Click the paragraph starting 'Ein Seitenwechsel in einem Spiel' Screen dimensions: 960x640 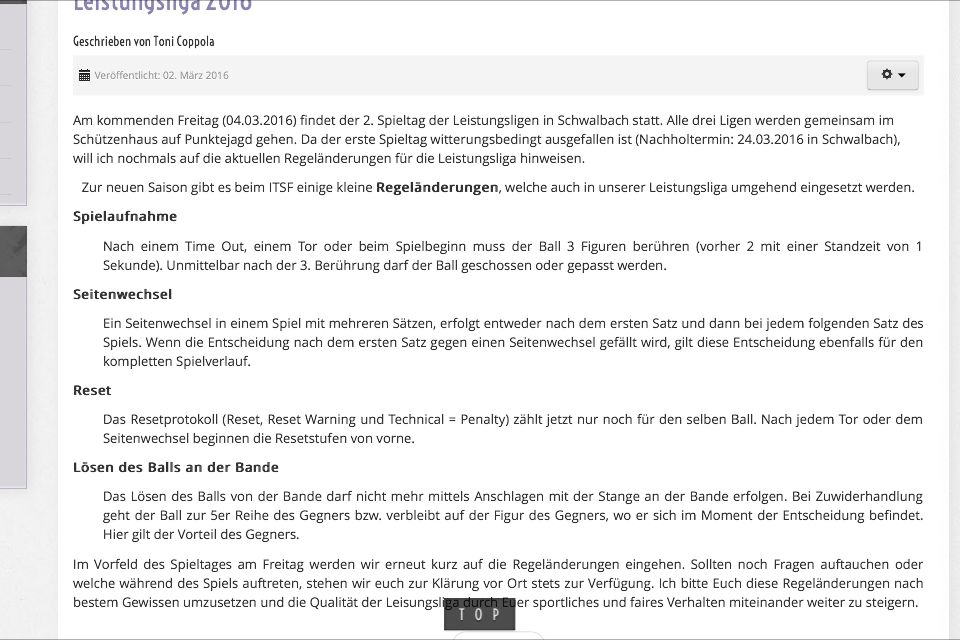[x=512, y=342]
